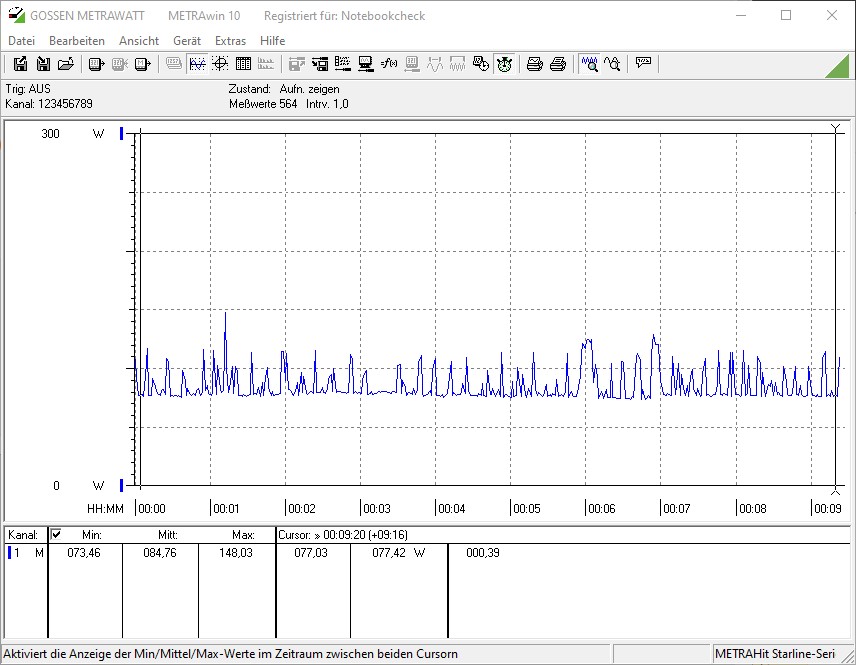Screen dimensions: 856x665
Task: Select channel 1 M row in table
Action: (x=25, y=553)
